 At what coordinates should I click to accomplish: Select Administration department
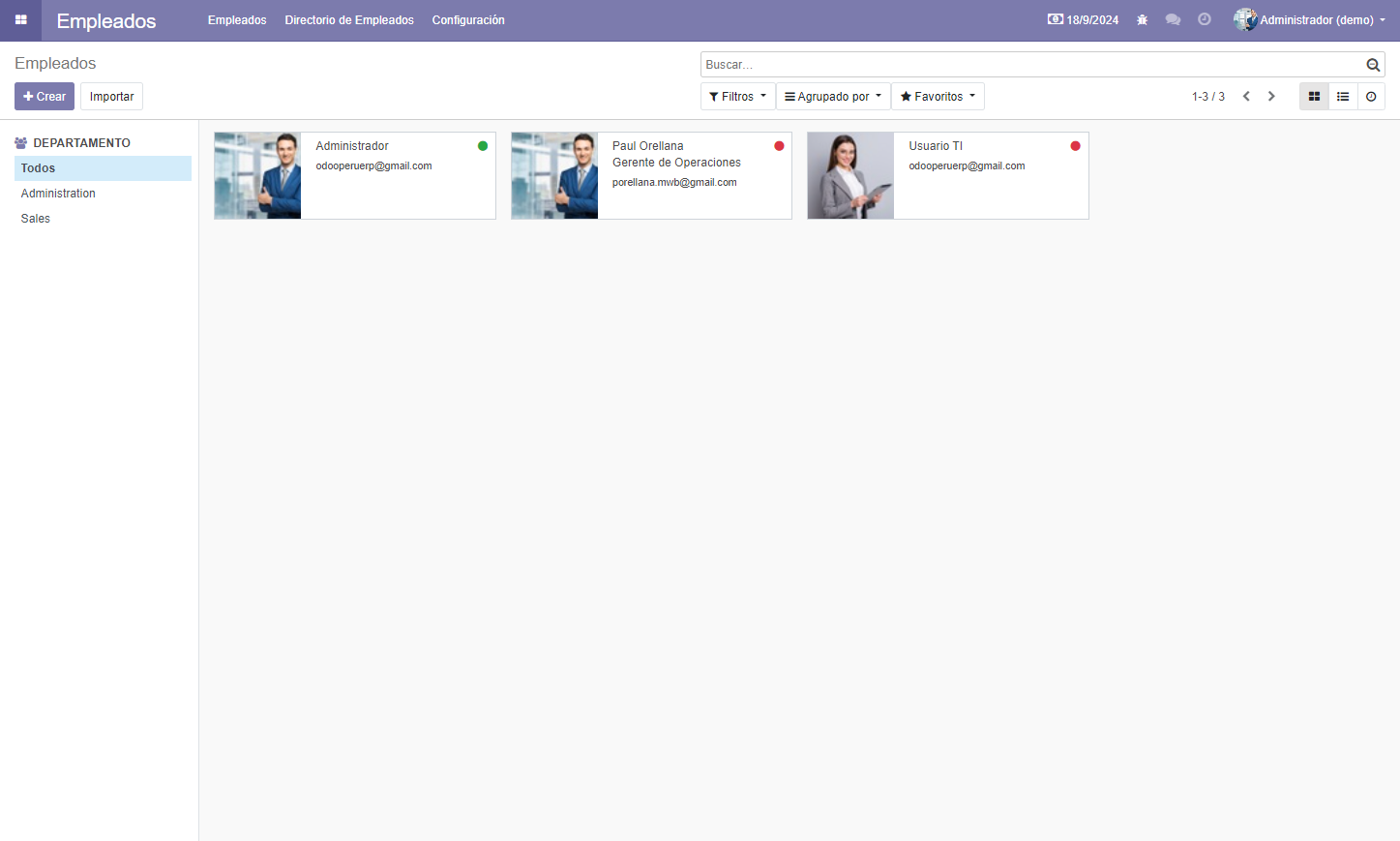pyautogui.click(x=103, y=194)
